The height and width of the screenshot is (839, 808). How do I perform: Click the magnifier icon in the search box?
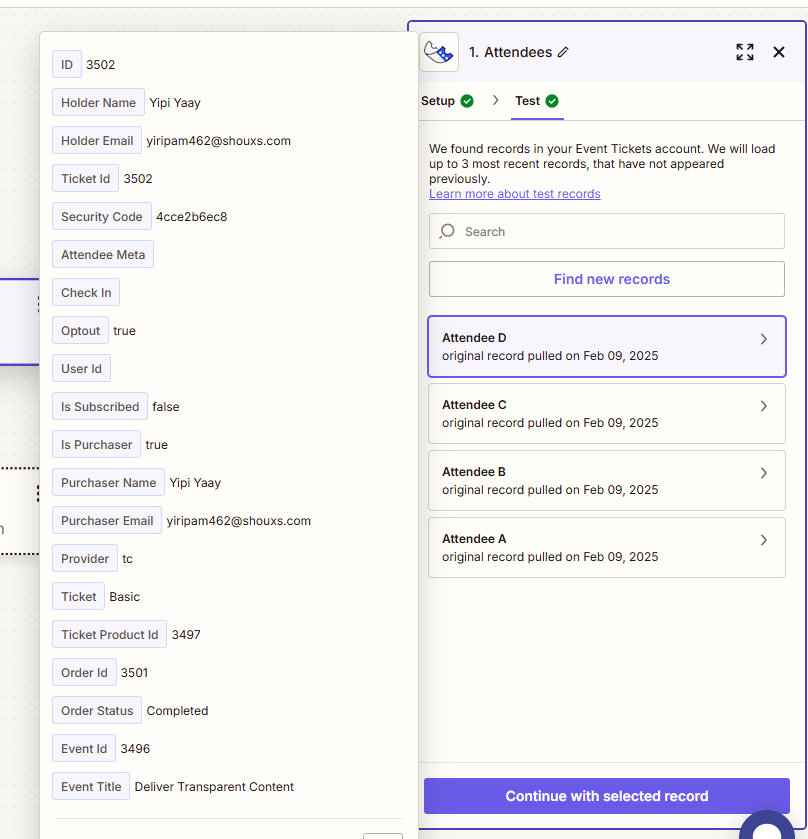[447, 231]
